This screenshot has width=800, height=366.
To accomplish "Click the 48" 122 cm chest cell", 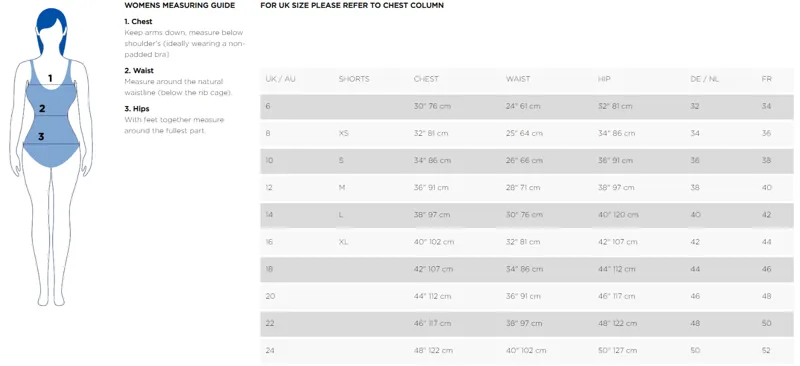I will click(x=432, y=351).
